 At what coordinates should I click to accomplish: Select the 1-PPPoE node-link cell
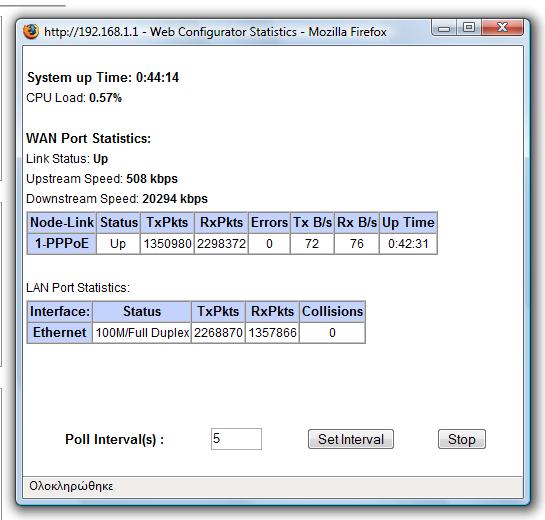(x=62, y=243)
